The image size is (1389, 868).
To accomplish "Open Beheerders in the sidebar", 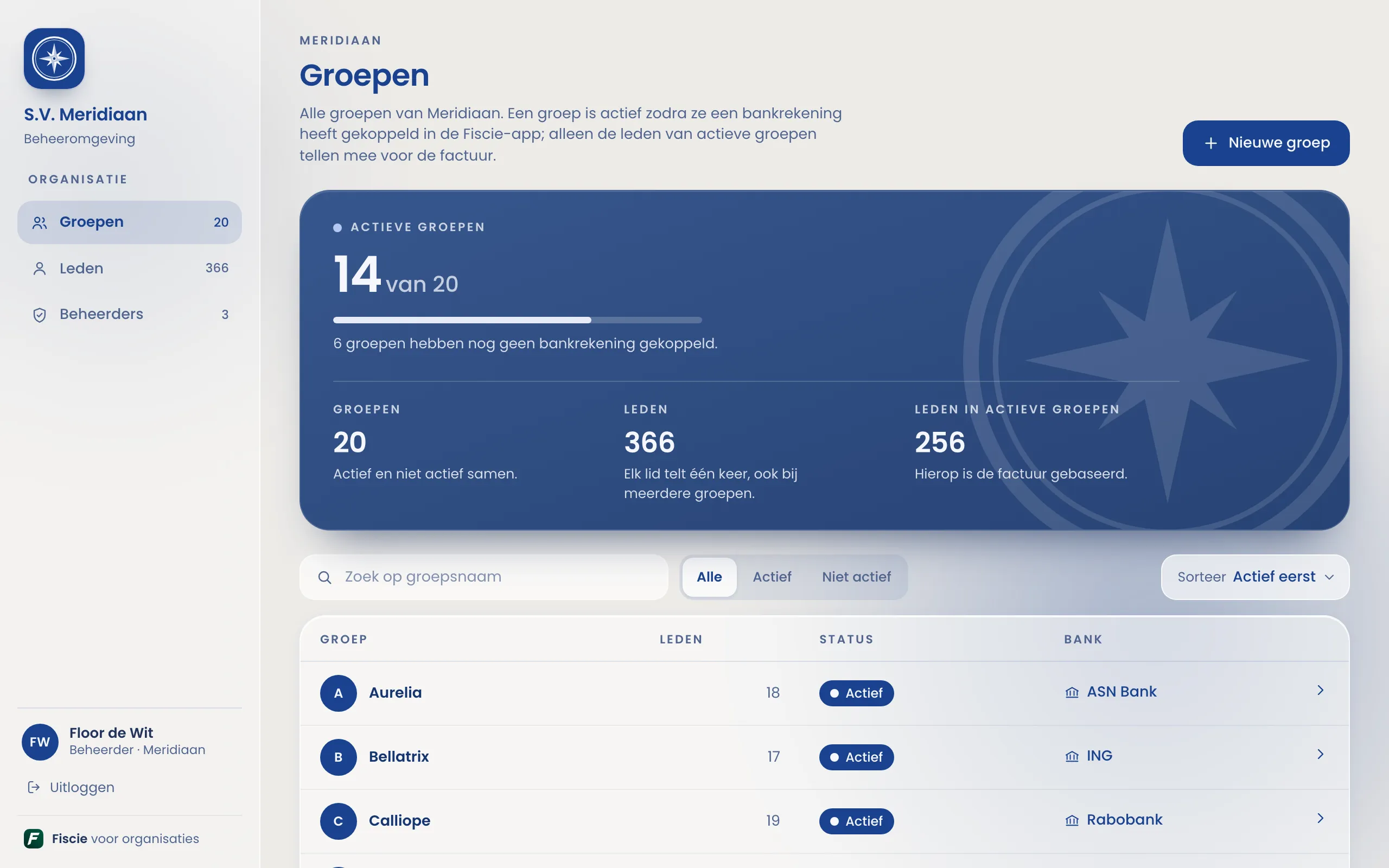I will point(129,314).
